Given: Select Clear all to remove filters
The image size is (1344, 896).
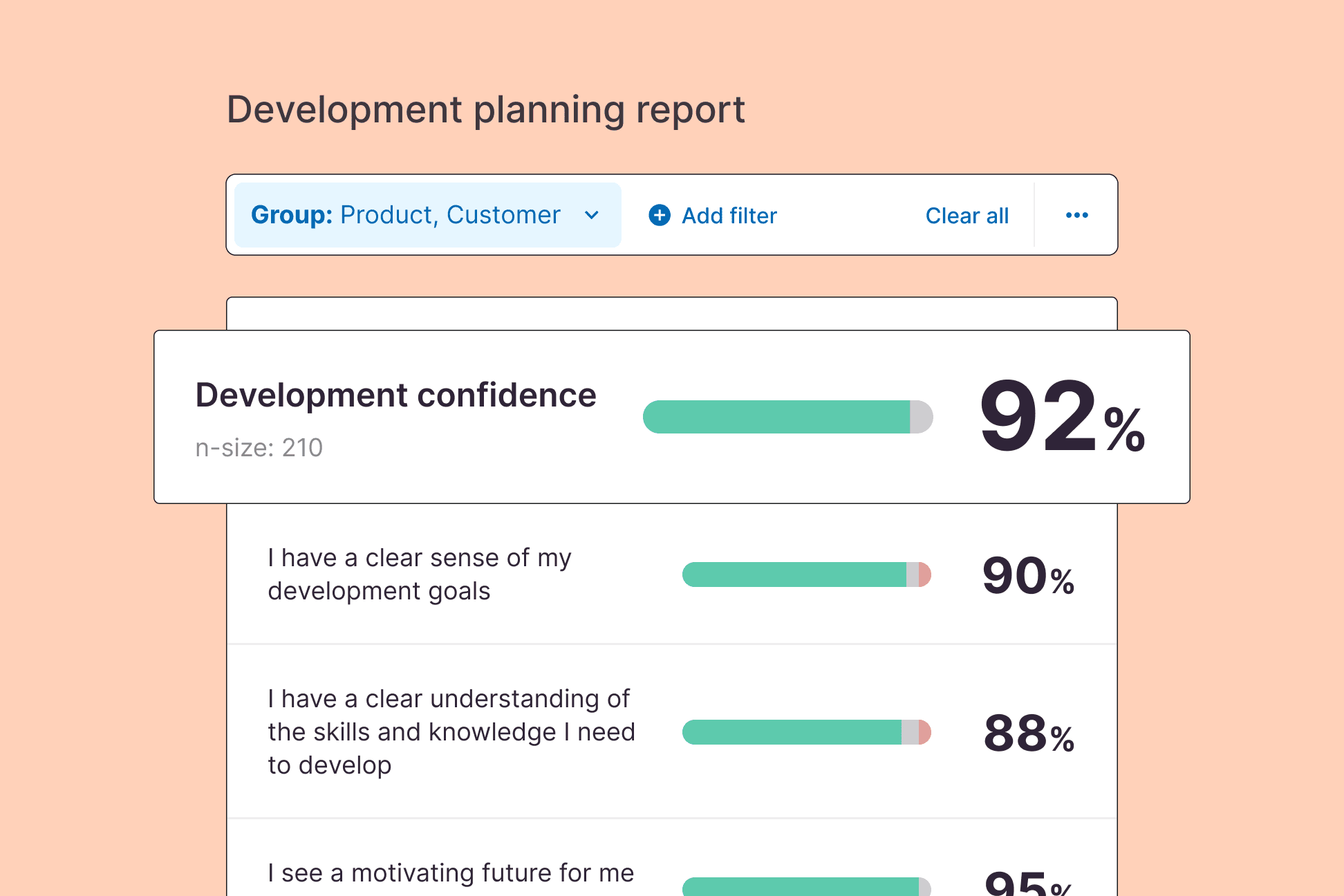Looking at the screenshot, I should [967, 215].
